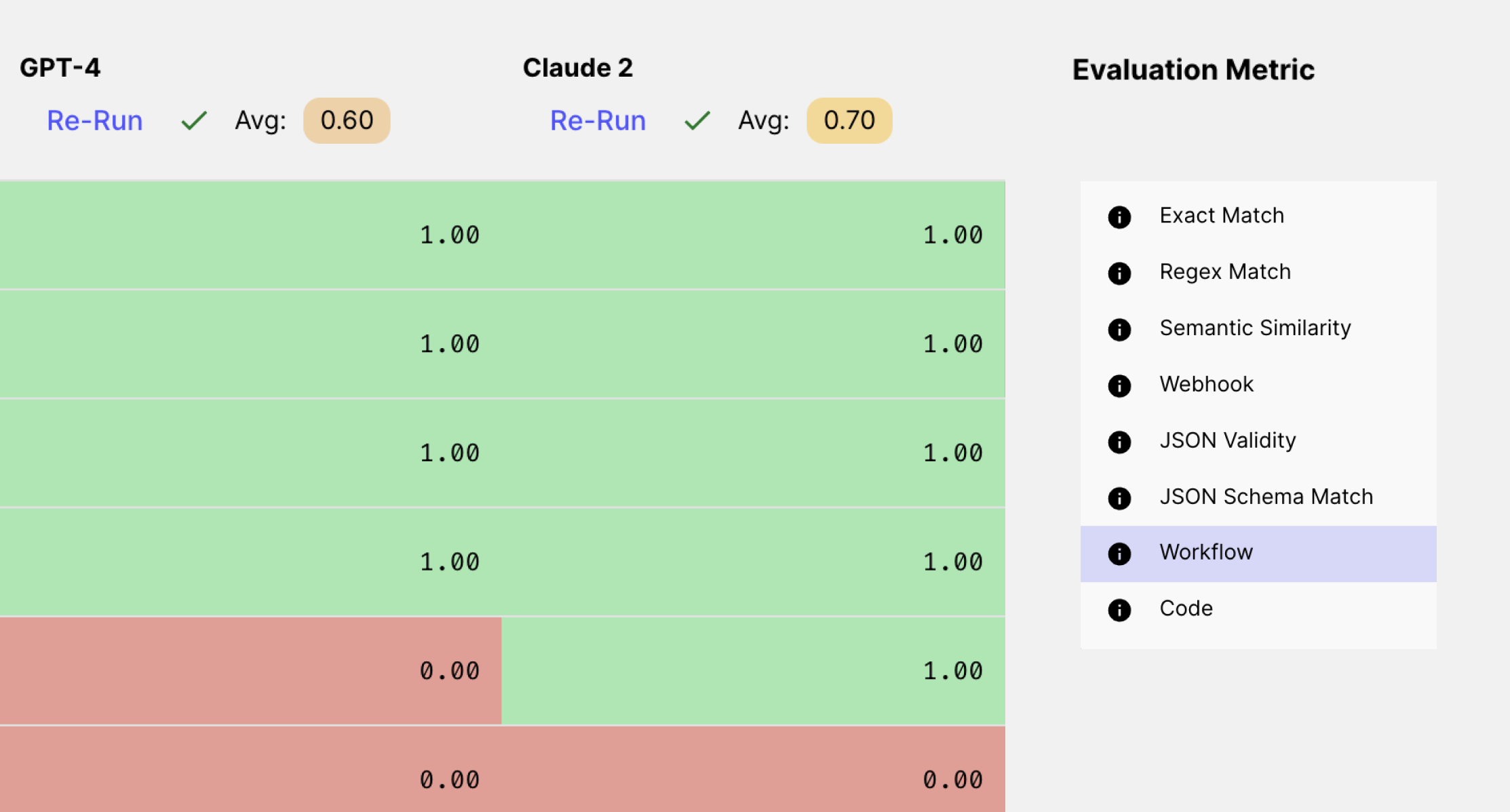1510x812 pixels.
Task: Open the first GPT-4 result cell scoring 1.00
Action: click(x=251, y=235)
